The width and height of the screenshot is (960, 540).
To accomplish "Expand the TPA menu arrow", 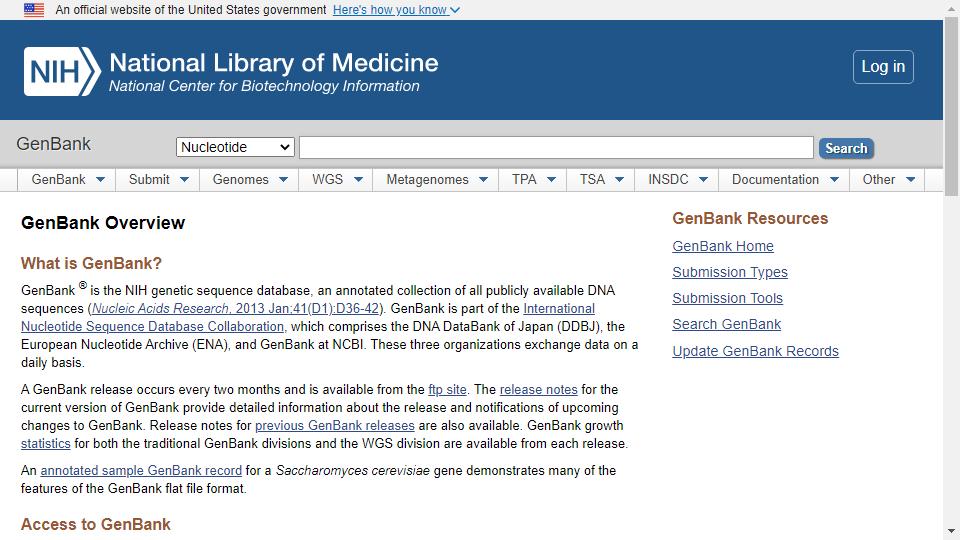I will (x=551, y=179).
